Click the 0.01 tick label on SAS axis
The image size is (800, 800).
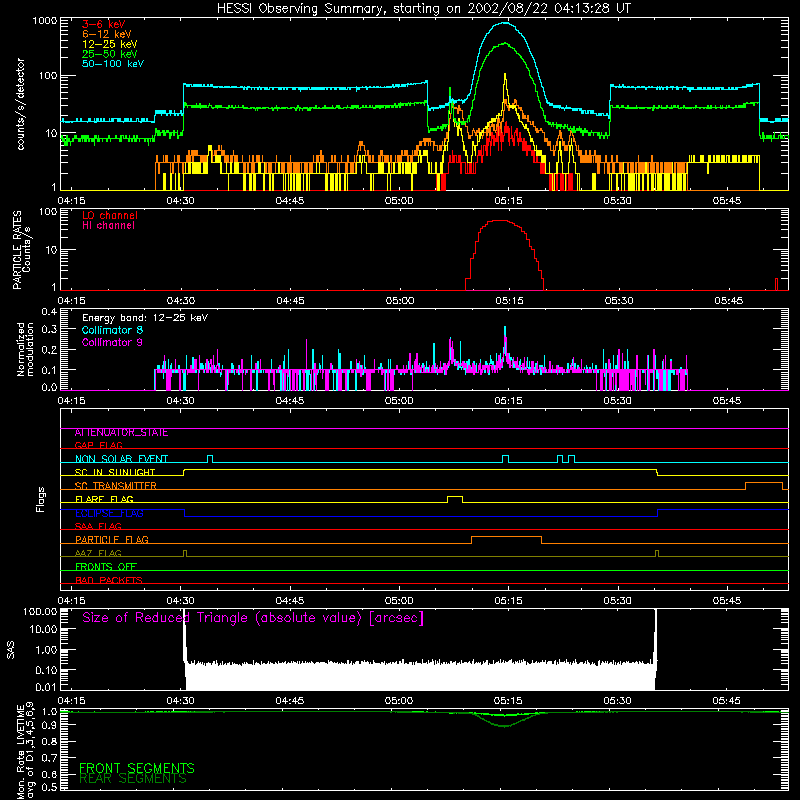tap(46, 687)
